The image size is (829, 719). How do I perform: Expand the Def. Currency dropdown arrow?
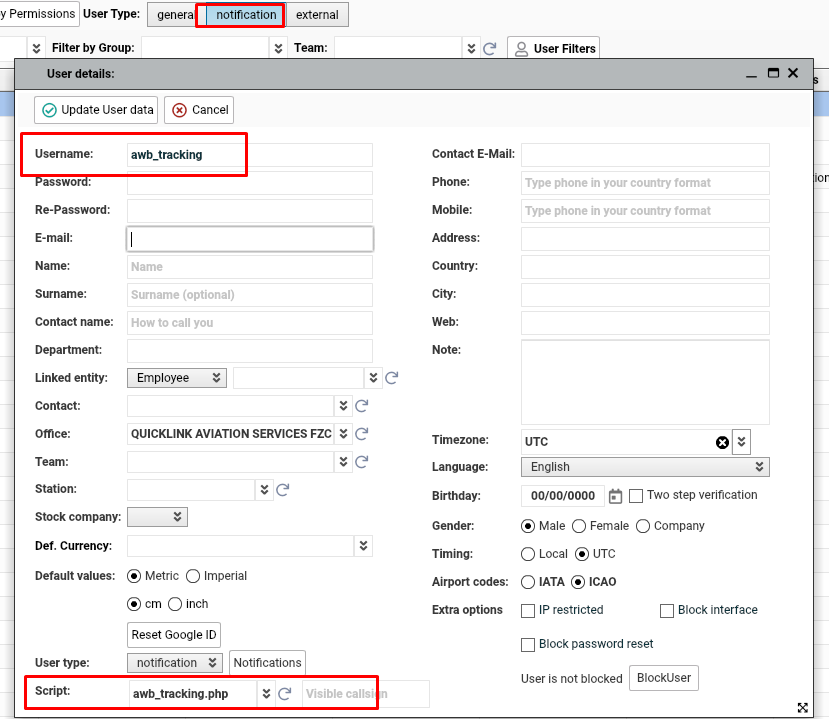coord(364,546)
